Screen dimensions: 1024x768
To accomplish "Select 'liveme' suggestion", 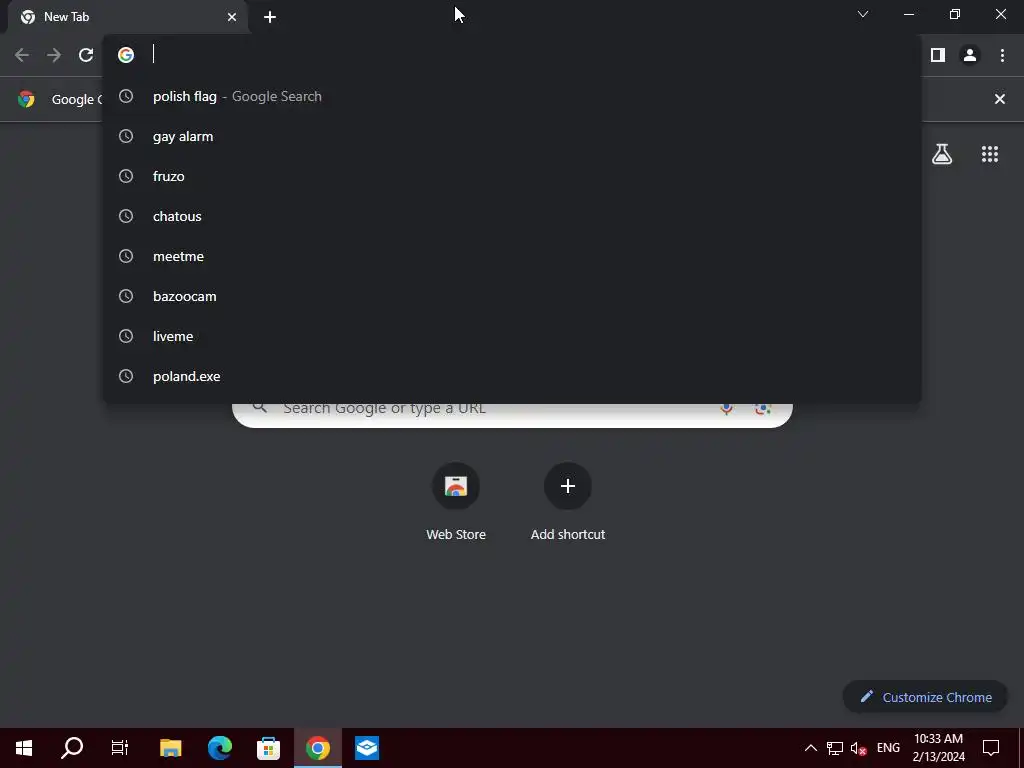I will pos(512,336).
